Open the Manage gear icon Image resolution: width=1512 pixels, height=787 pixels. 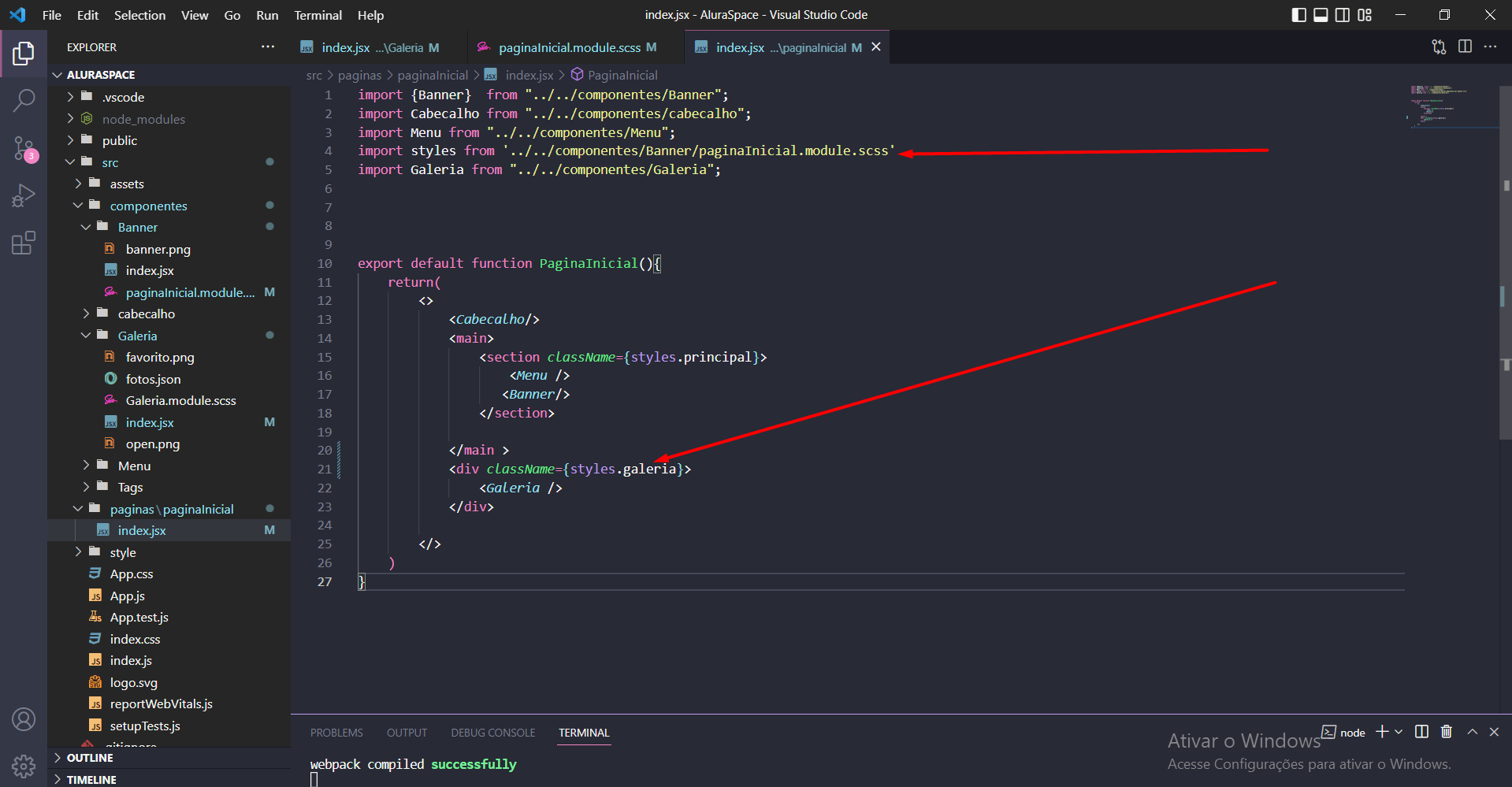pyautogui.click(x=24, y=766)
